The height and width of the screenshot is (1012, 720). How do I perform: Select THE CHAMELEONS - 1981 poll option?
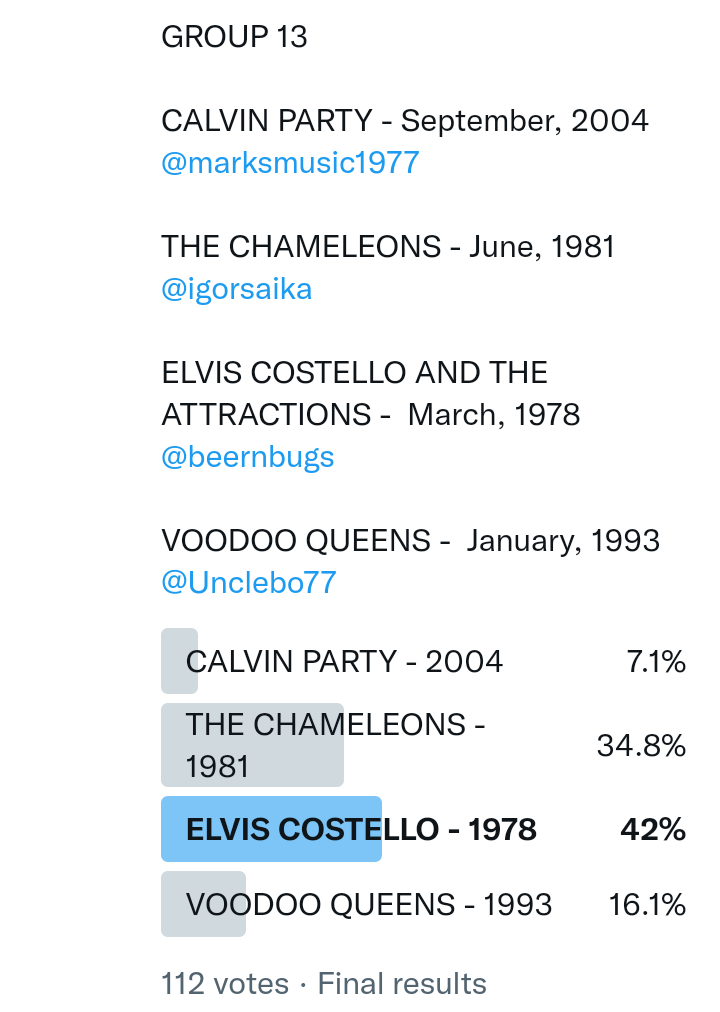point(335,745)
